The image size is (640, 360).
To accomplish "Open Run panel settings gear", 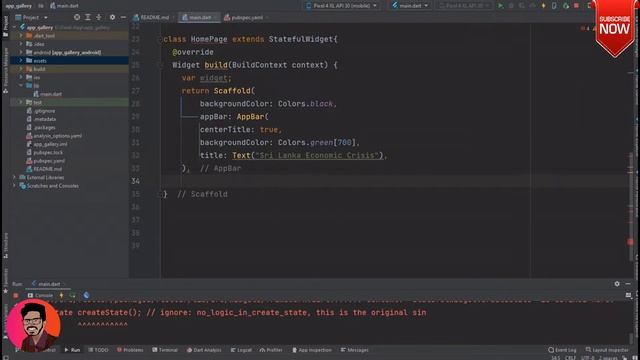I will [x=617, y=284].
